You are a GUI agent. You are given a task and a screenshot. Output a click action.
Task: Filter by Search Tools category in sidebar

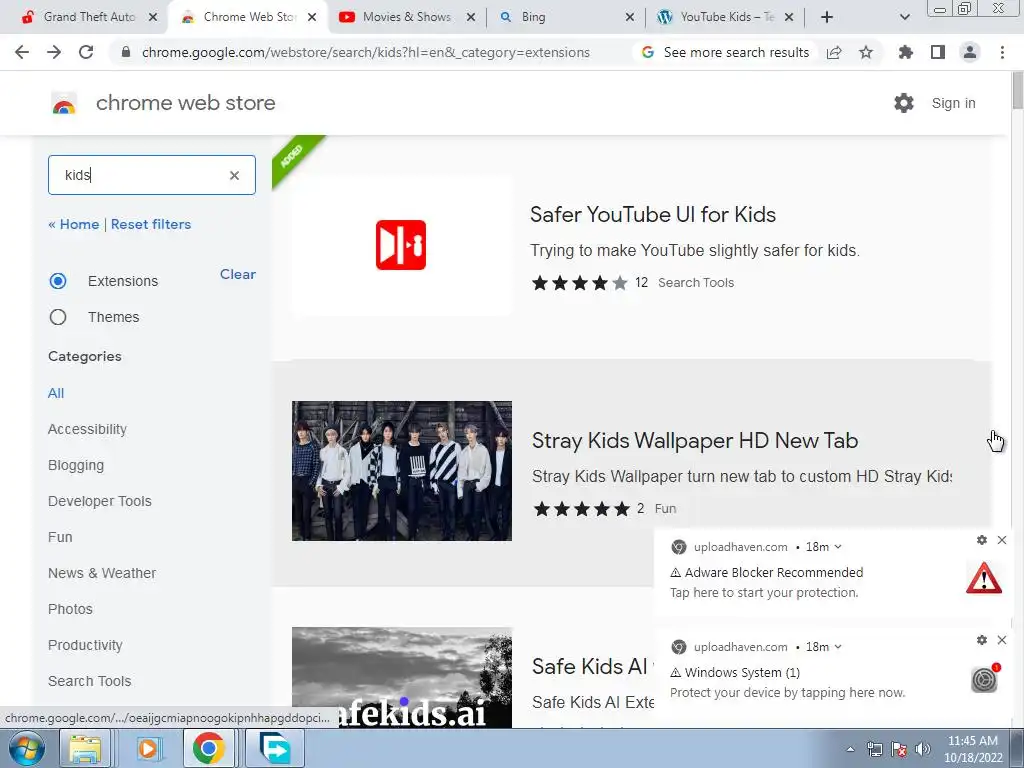coord(89,680)
